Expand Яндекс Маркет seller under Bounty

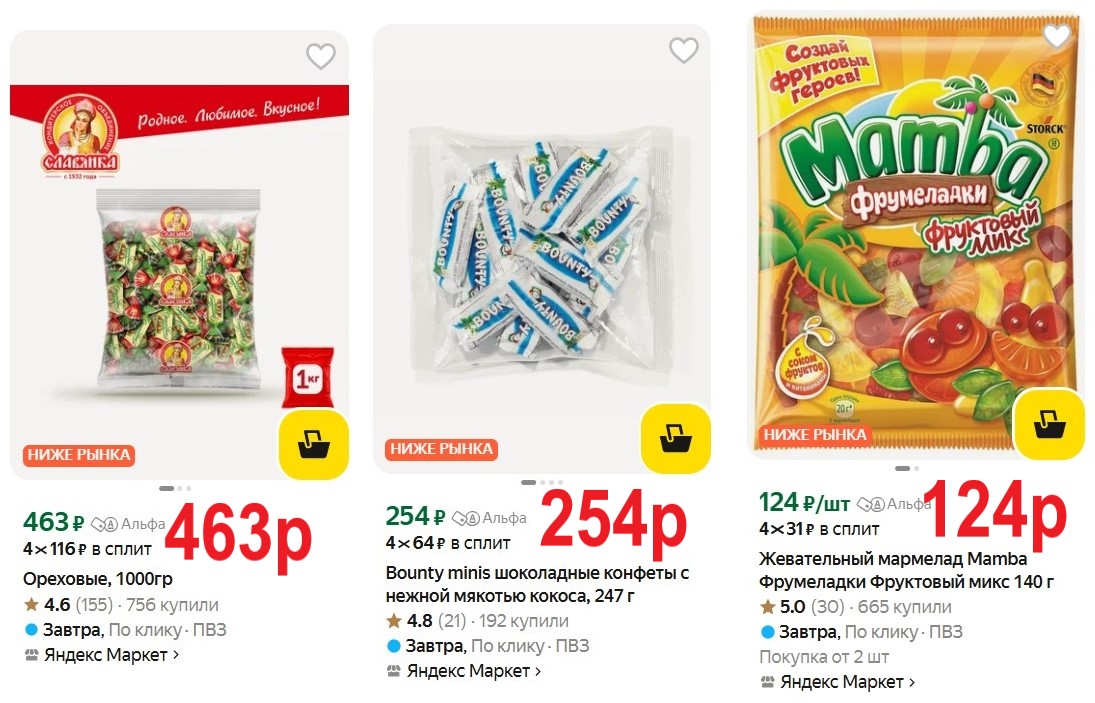(464, 671)
